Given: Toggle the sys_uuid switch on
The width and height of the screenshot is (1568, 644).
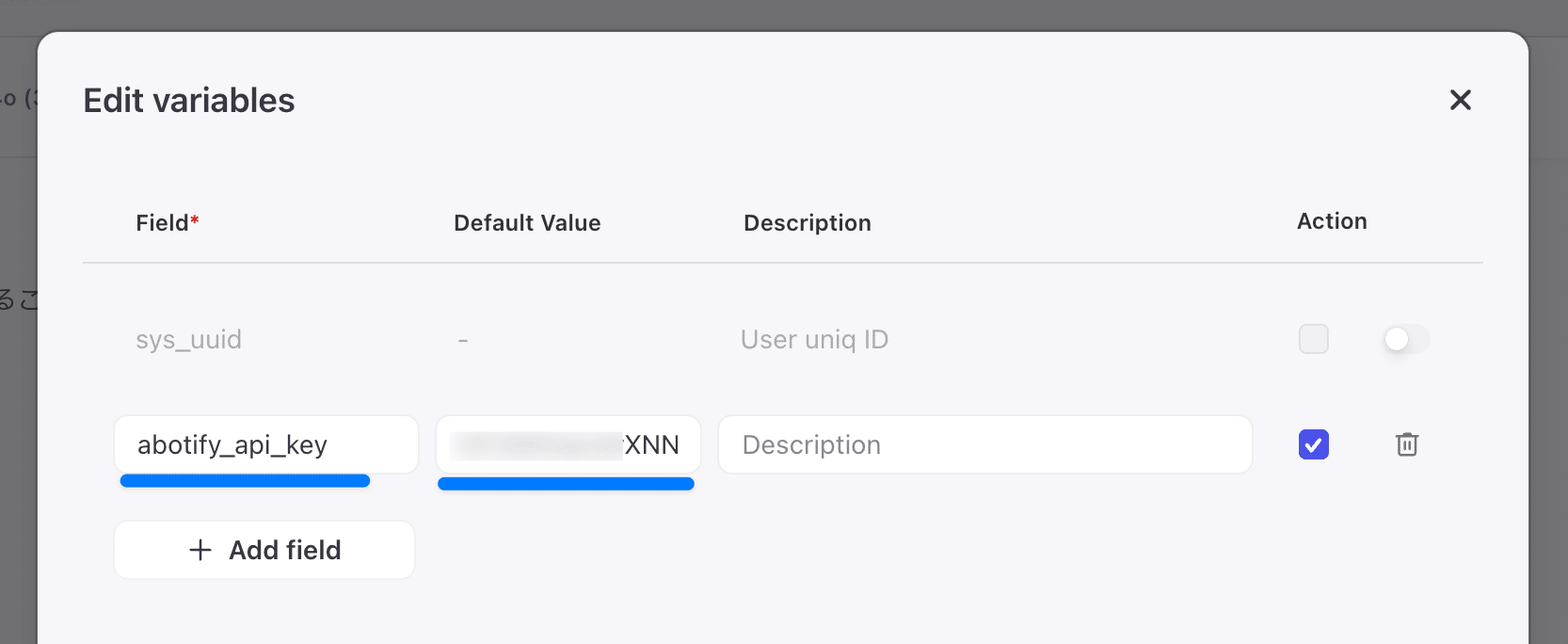Looking at the screenshot, I should pos(1405,339).
